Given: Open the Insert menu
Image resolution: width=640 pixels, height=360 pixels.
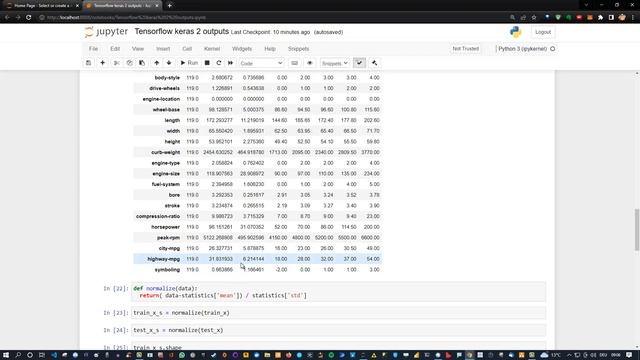Looking at the screenshot, I should tap(163, 49).
